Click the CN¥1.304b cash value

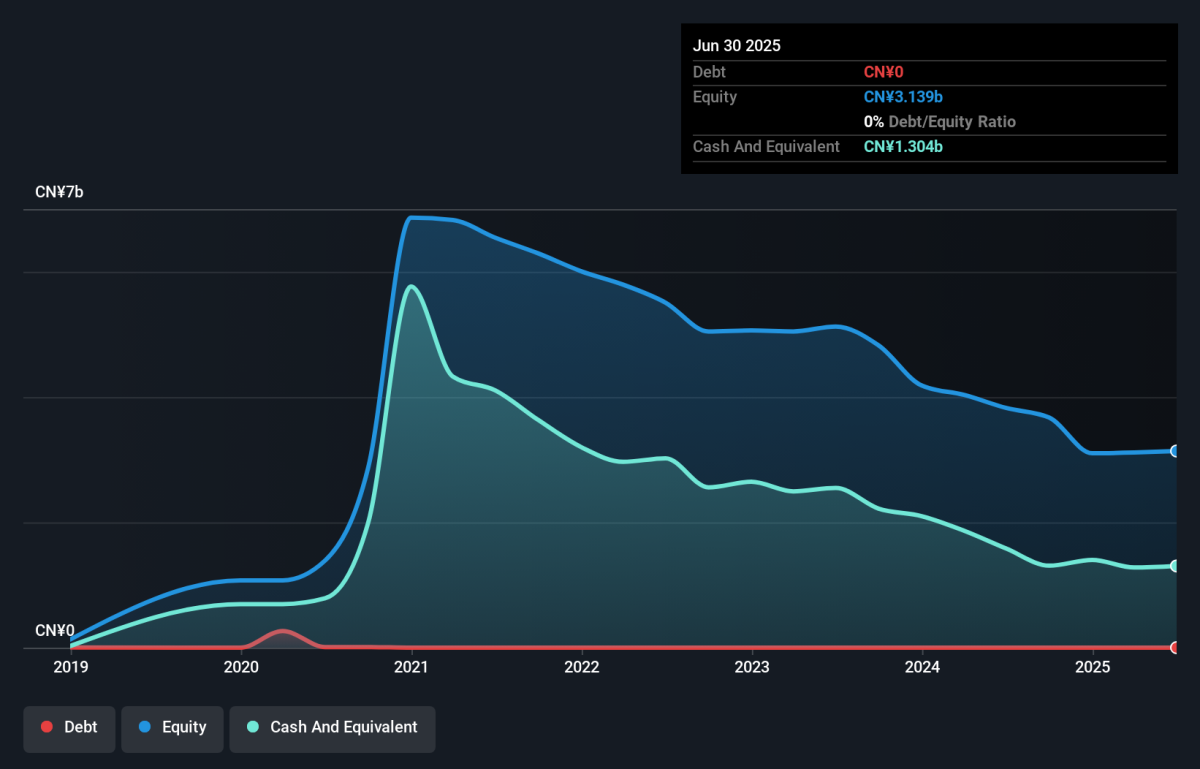[x=904, y=147]
